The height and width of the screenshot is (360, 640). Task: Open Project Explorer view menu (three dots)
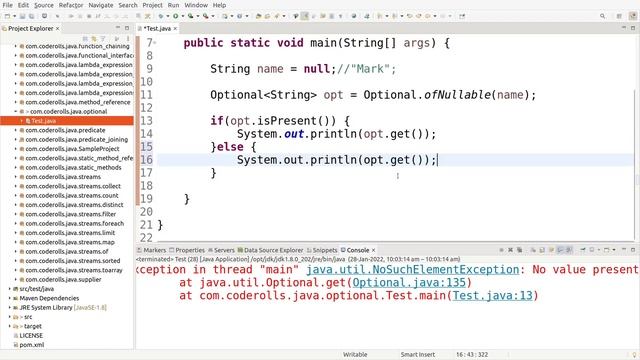[x=128, y=38]
